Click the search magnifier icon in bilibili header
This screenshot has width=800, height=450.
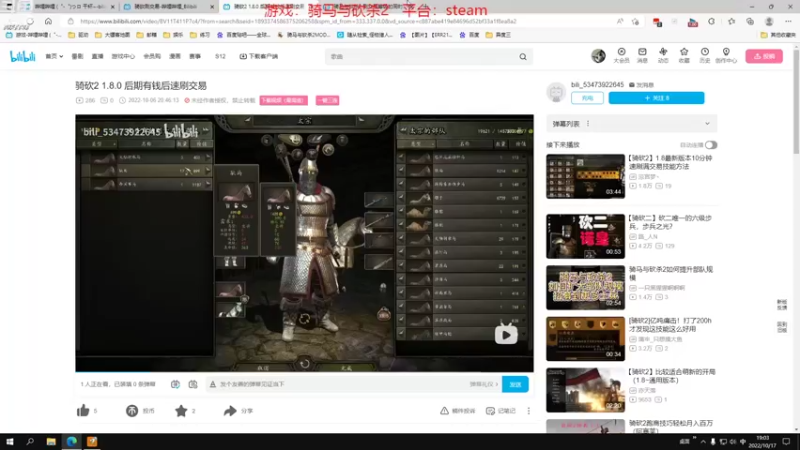[523, 57]
